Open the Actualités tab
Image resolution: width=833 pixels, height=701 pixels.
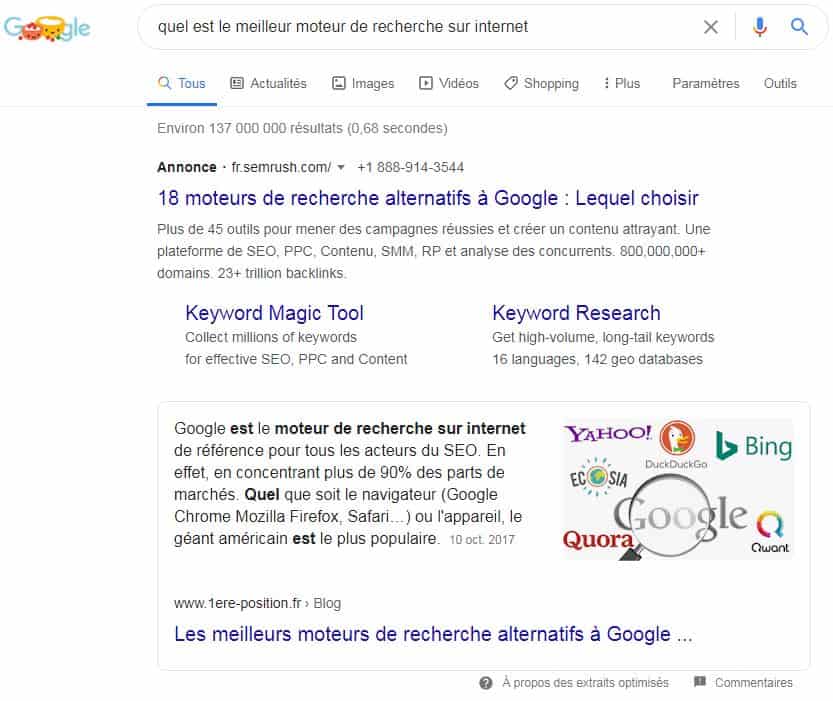(x=268, y=83)
